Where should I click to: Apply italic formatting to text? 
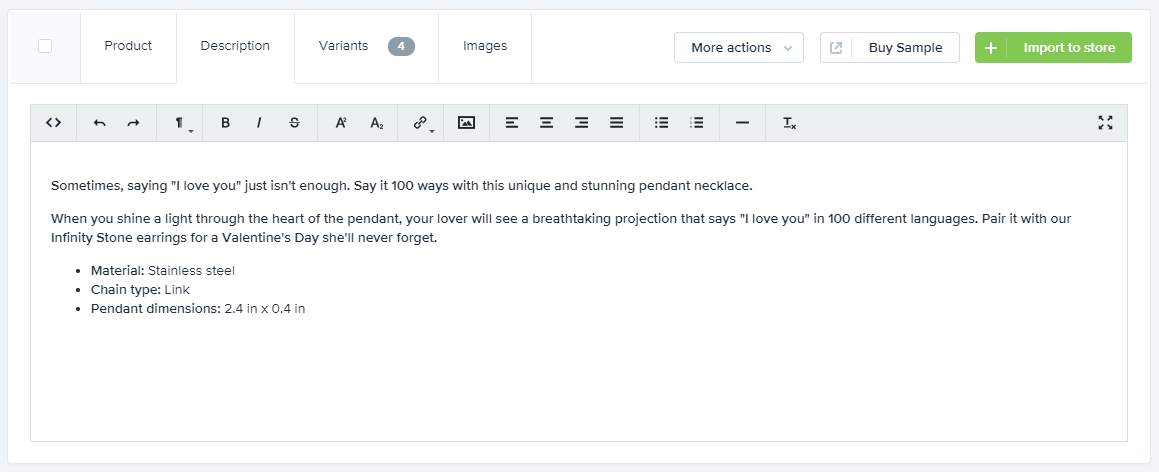[259, 123]
